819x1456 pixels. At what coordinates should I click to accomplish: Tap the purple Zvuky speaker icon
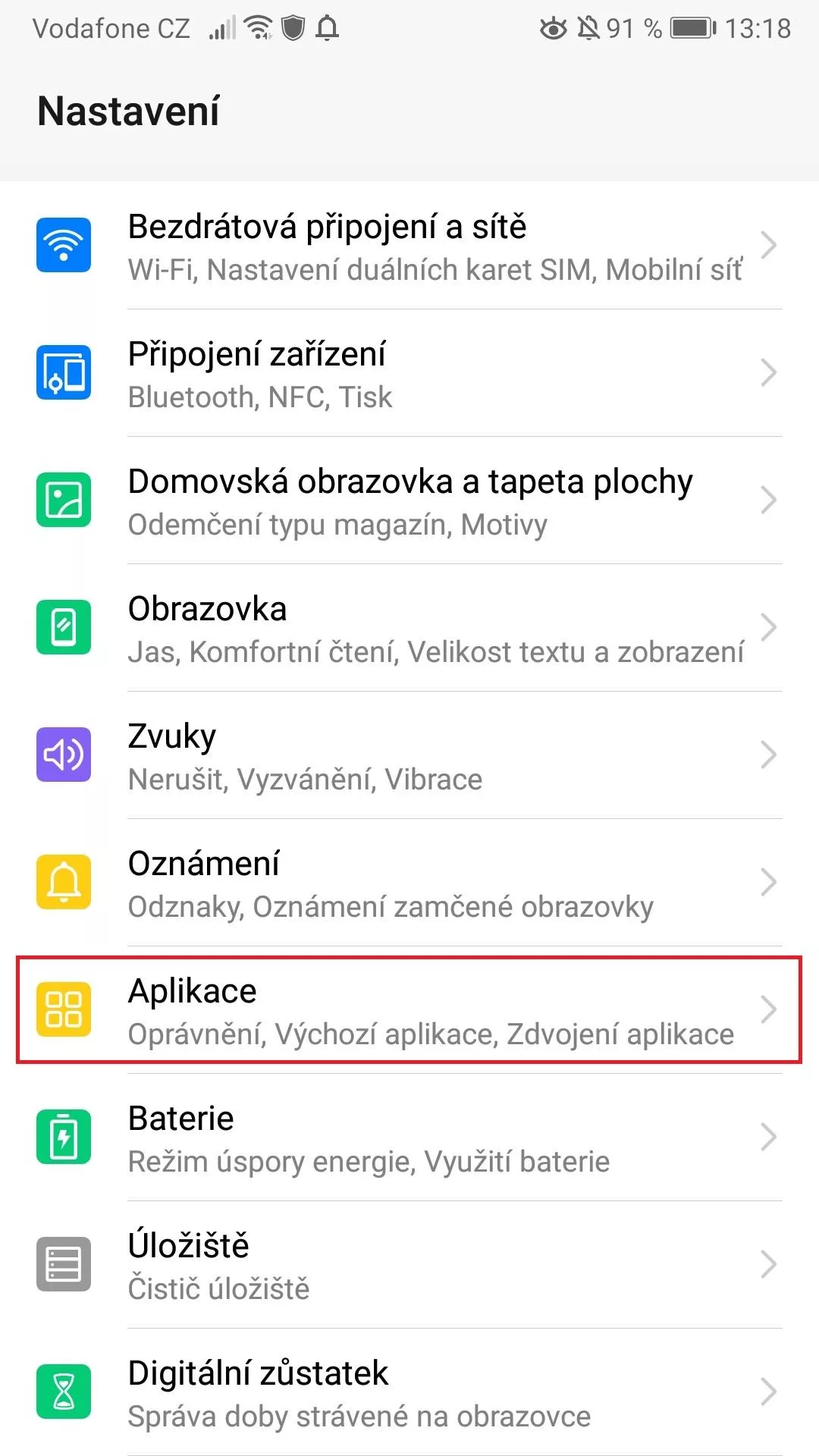click(64, 755)
